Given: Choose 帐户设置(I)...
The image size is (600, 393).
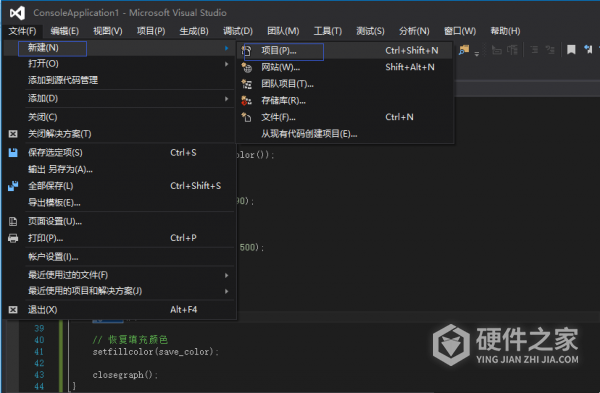Looking at the screenshot, I should [119, 257].
